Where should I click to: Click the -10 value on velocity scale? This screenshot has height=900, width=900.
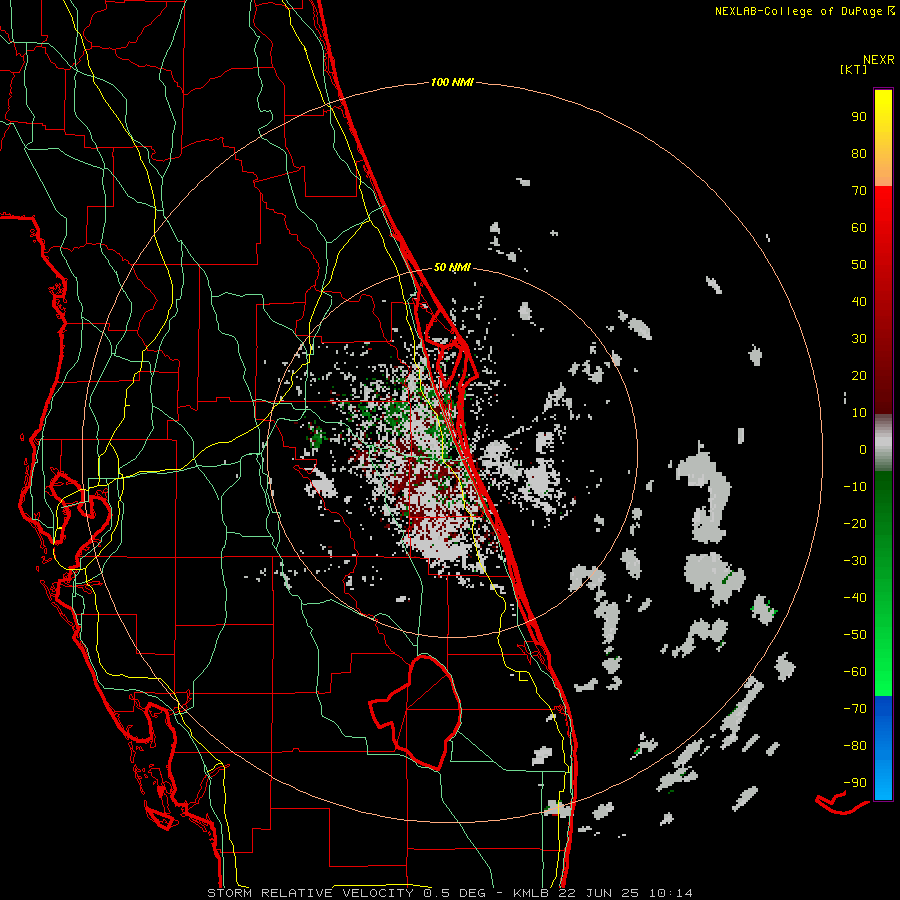pyautogui.click(x=855, y=487)
